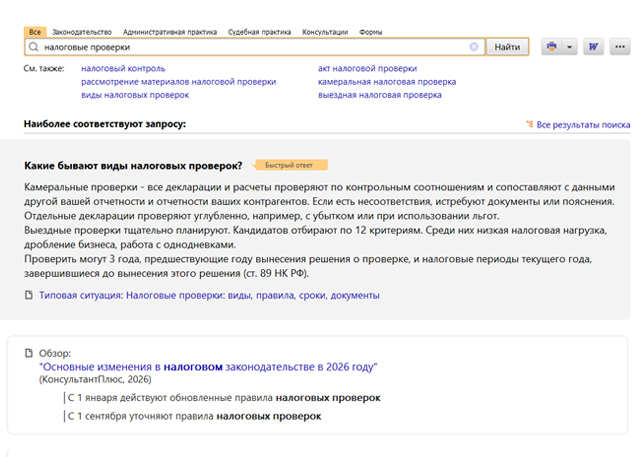Click the Быстрый ответ label badge
The width and height of the screenshot is (640, 457).
click(290, 165)
